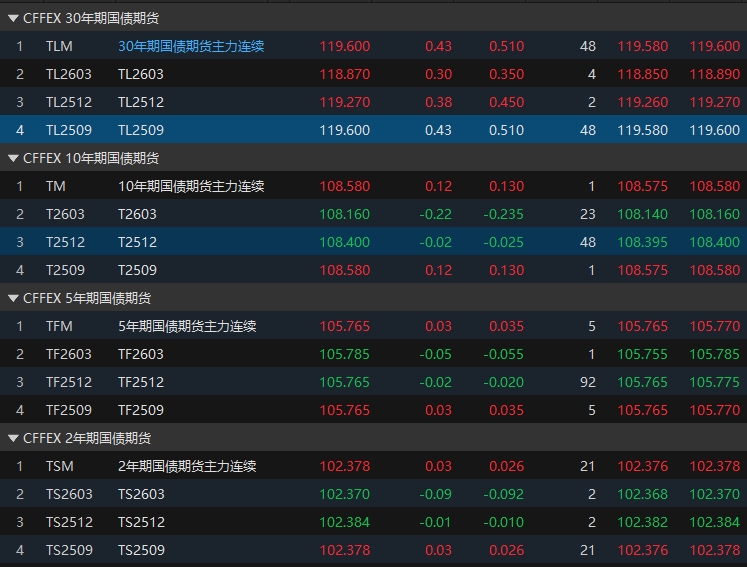Click T2603 bid price 108.140
Image resolution: width=747 pixels, height=567 pixels.
643,214
